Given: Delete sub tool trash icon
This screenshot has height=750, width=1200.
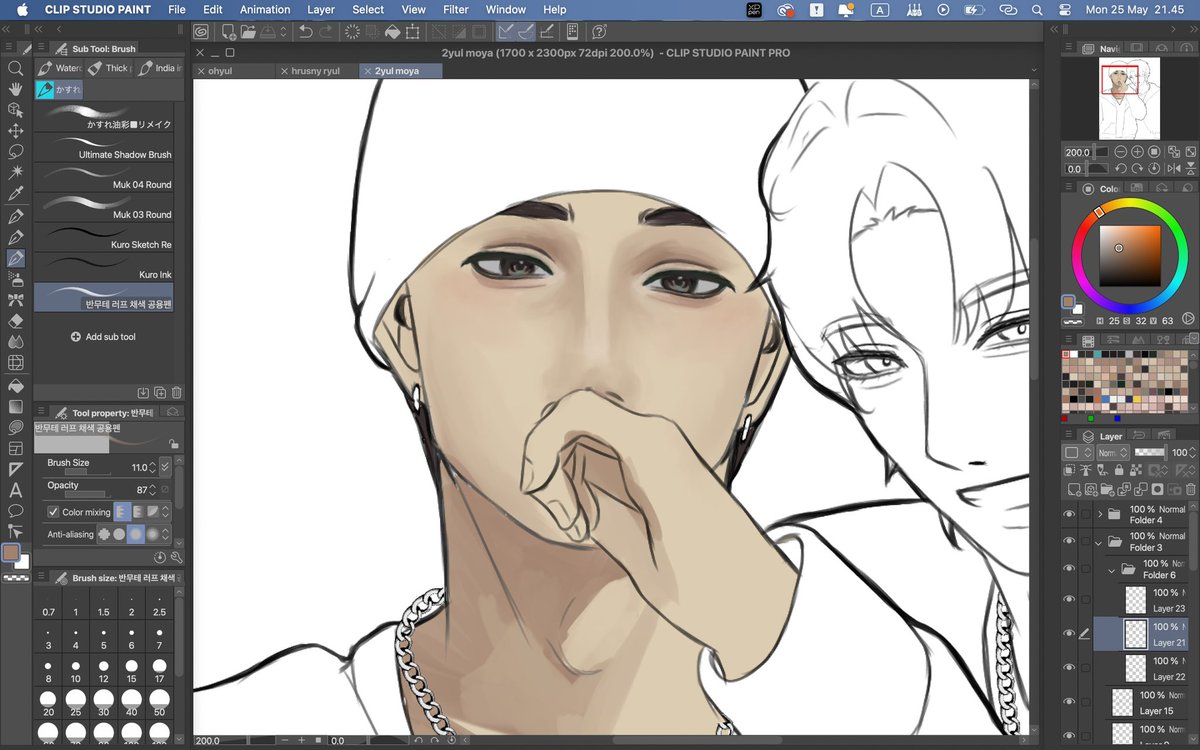Looking at the screenshot, I should click(x=177, y=393).
